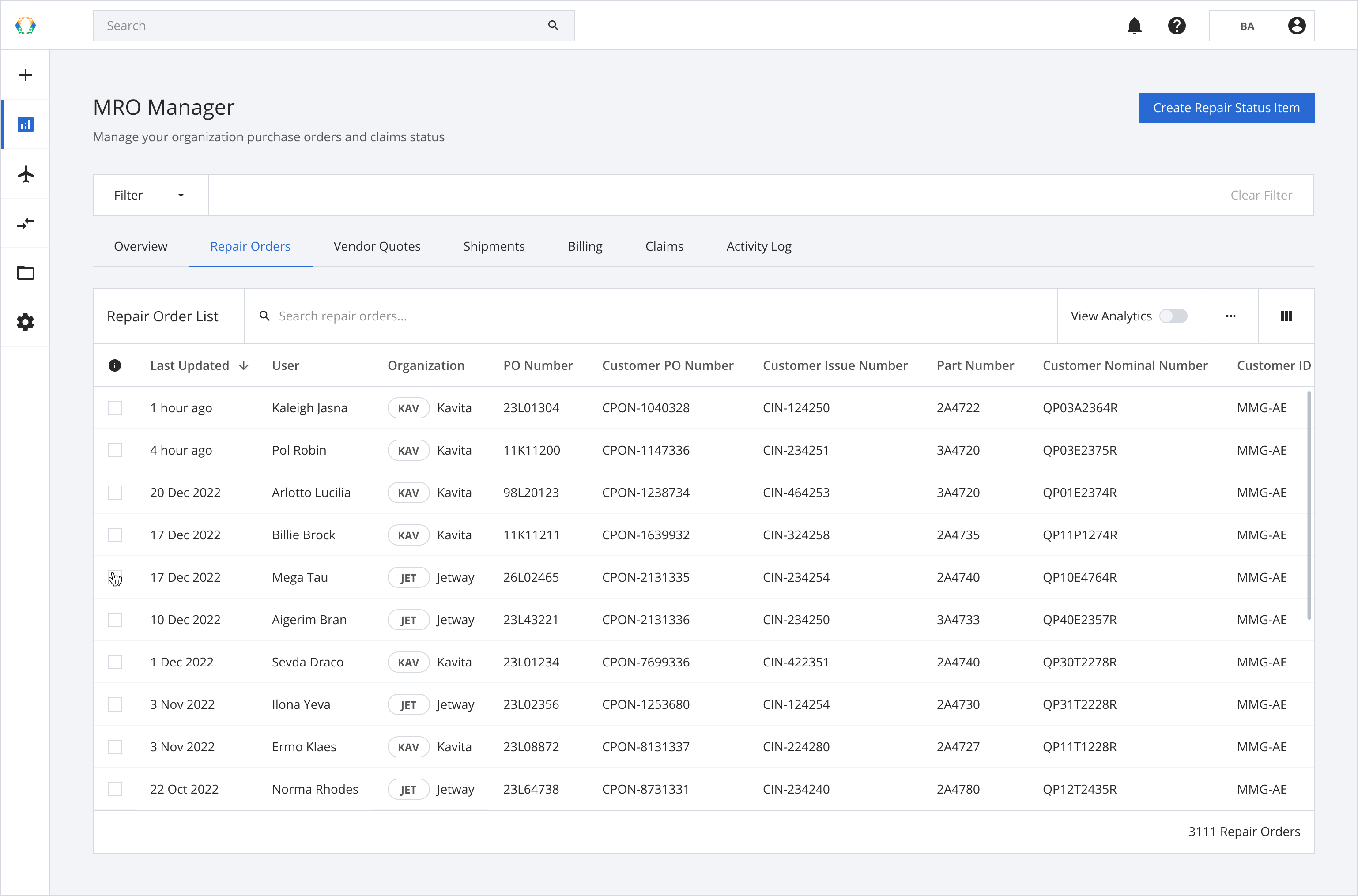Select the Repair Orders tab
This screenshot has width=1358, height=896.
(x=250, y=246)
